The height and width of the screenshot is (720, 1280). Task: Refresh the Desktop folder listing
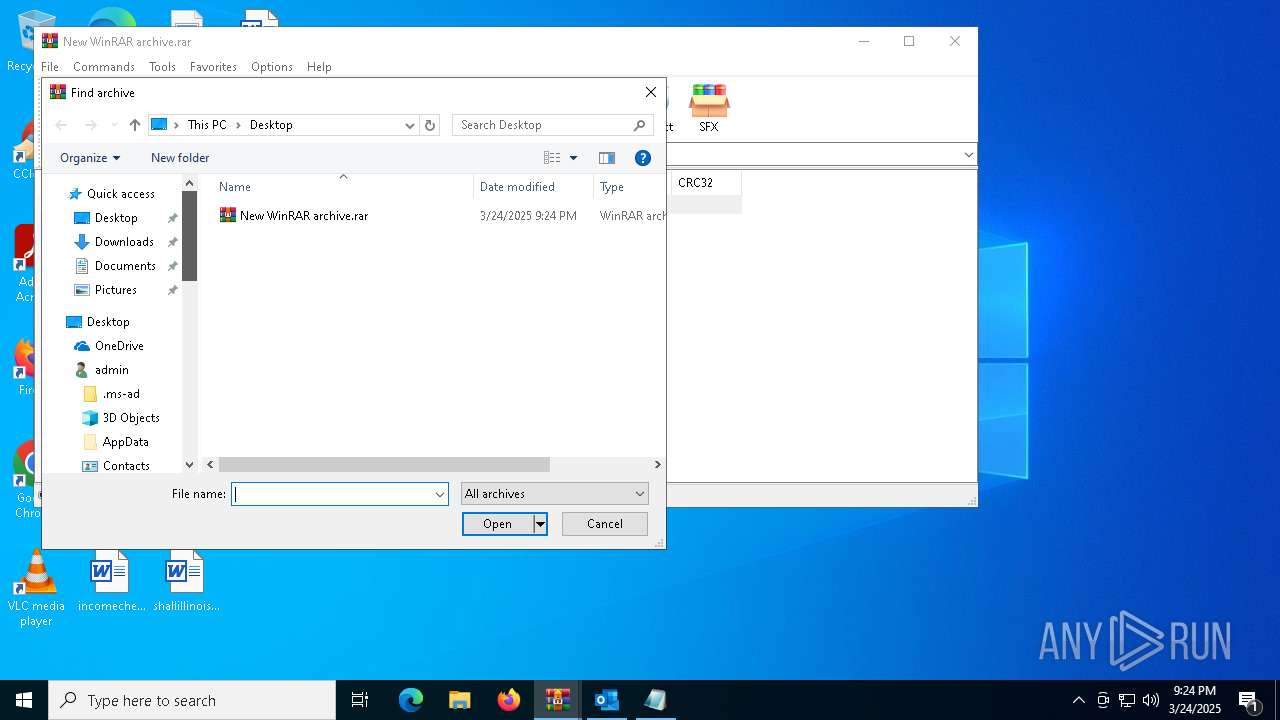click(x=430, y=125)
